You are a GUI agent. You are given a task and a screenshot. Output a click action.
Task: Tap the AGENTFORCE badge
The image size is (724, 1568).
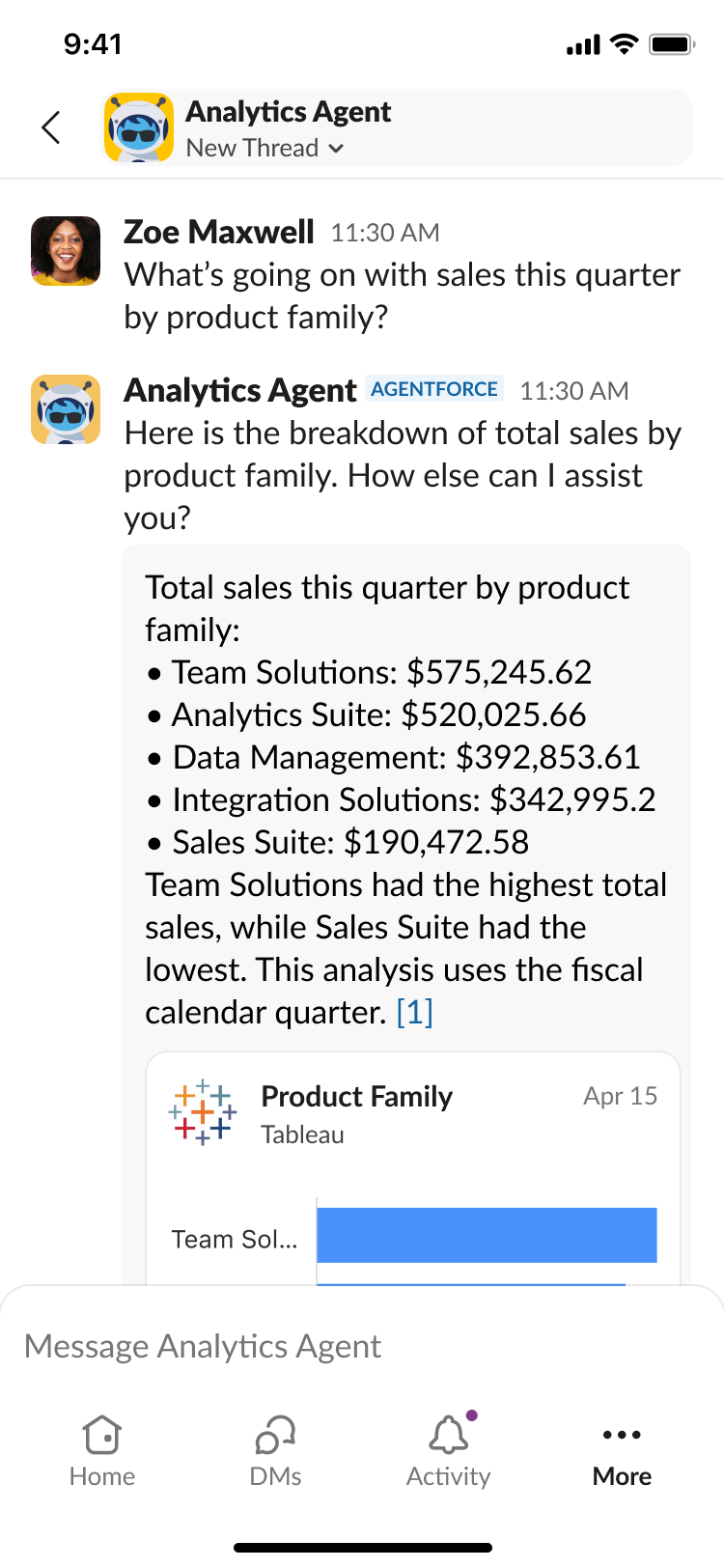pos(434,389)
